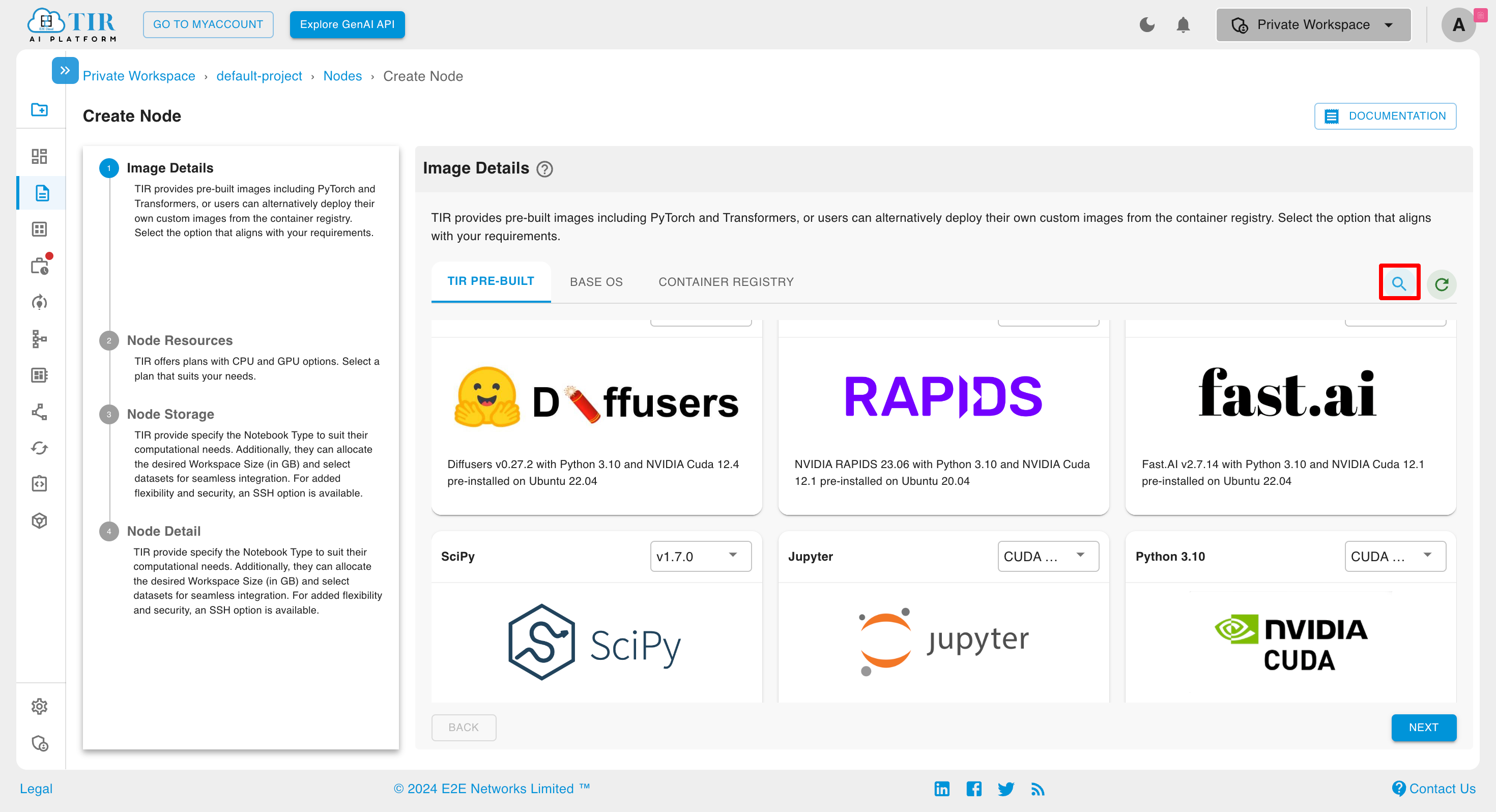This screenshot has width=1496, height=812.
Task: Open the LinkedIn footer icon
Action: [941, 788]
